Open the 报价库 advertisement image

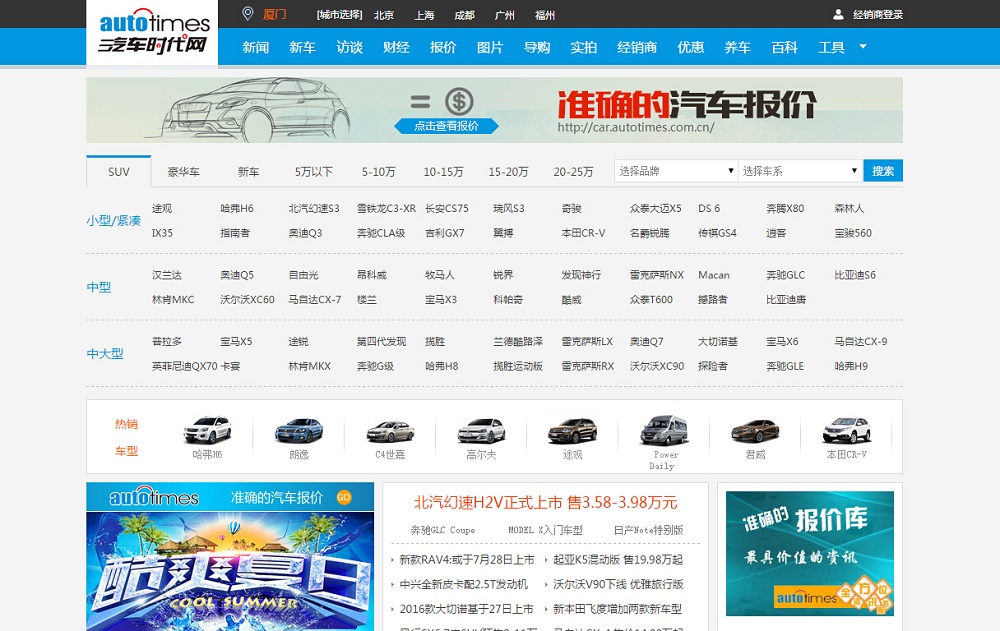(x=810, y=553)
